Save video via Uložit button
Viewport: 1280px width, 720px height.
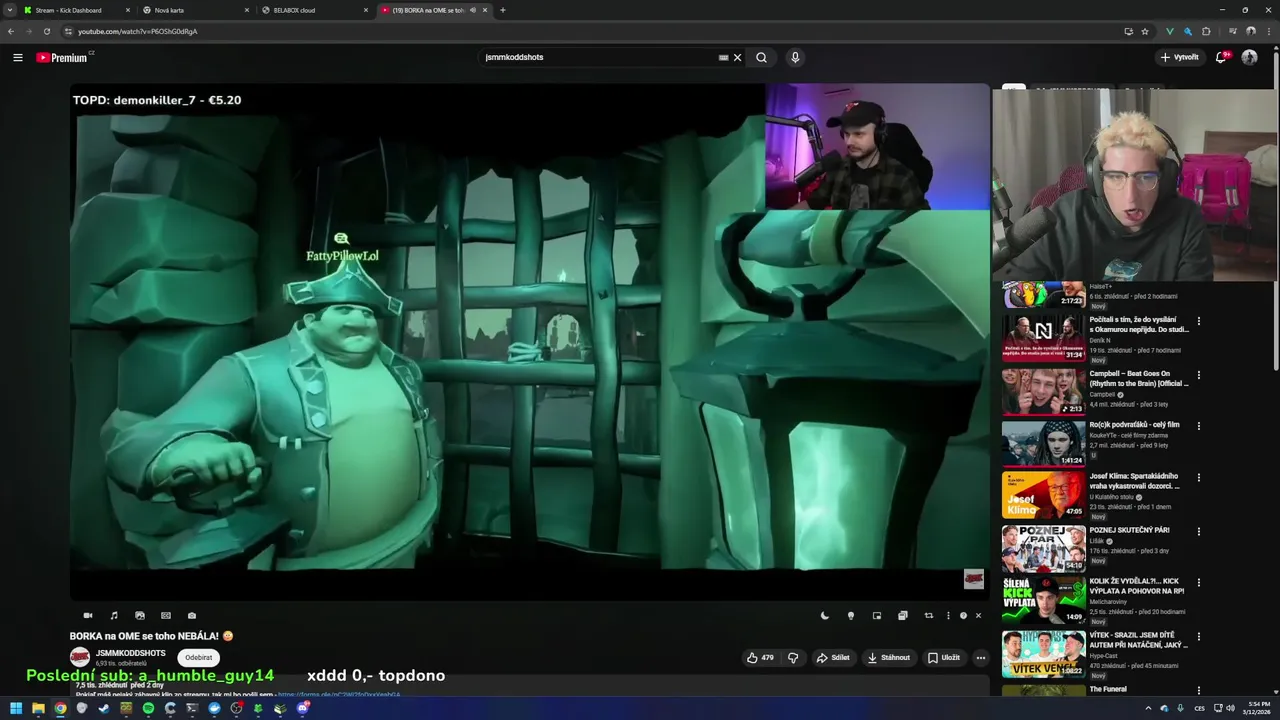tap(943, 657)
